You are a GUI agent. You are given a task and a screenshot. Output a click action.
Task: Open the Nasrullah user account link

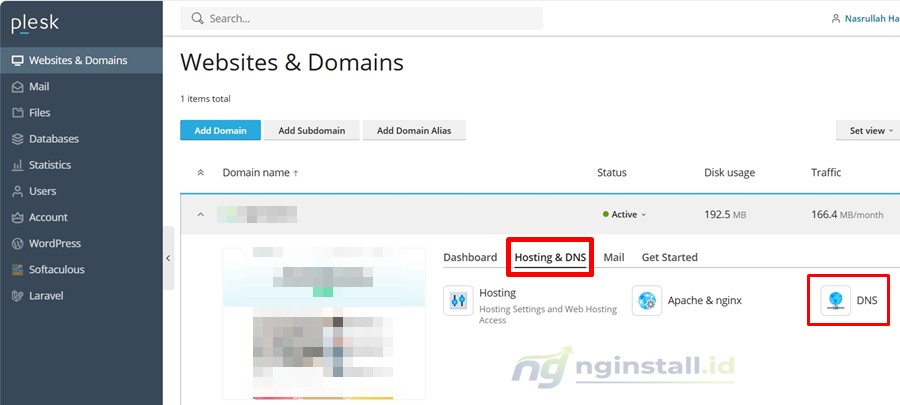pos(871,19)
